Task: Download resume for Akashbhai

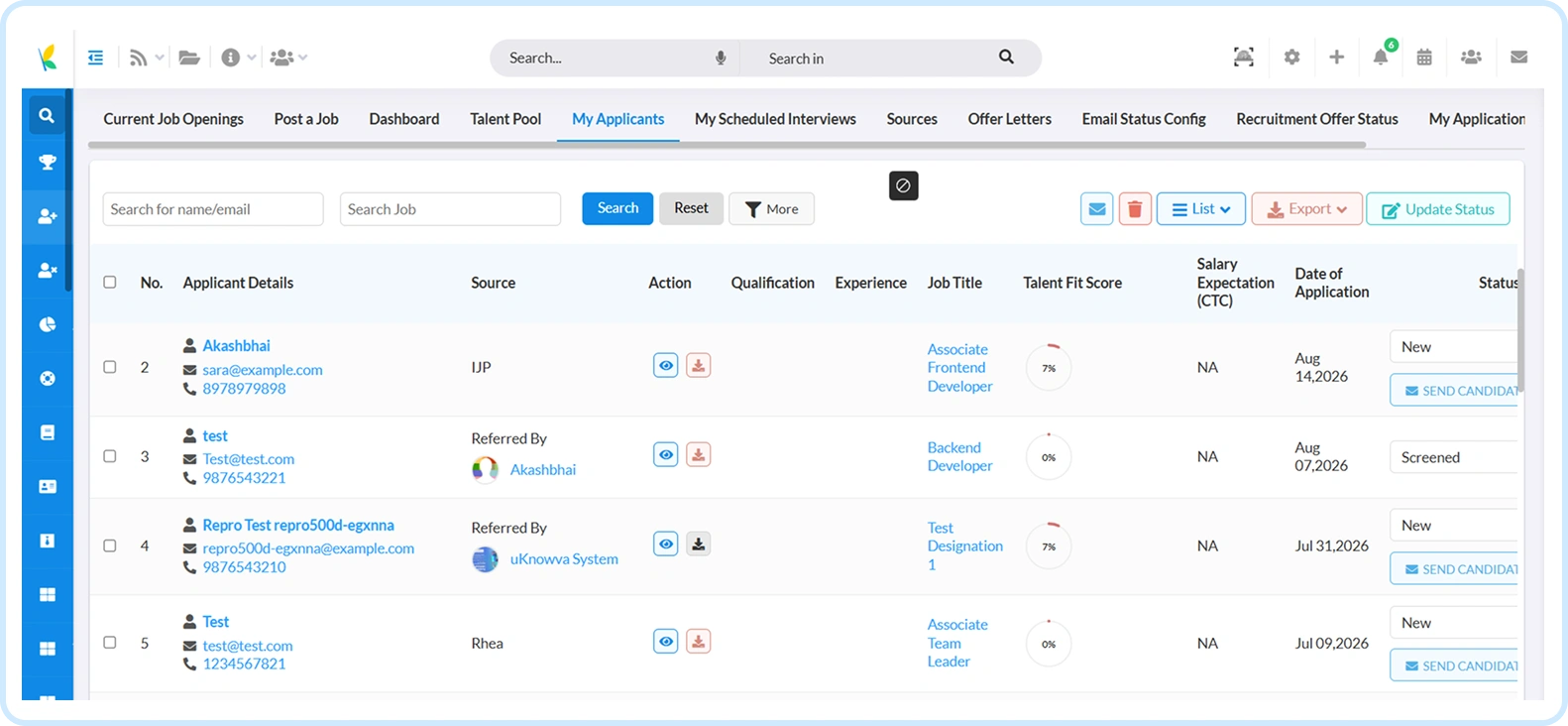Action: point(699,366)
